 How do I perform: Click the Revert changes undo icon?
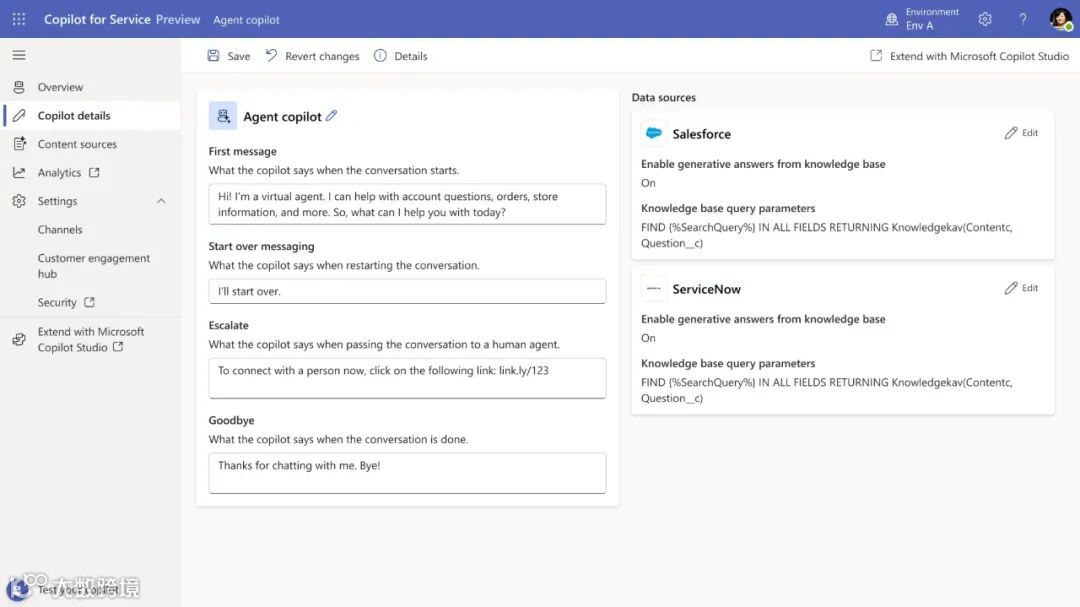pyautogui.click(x=271, y=55)
